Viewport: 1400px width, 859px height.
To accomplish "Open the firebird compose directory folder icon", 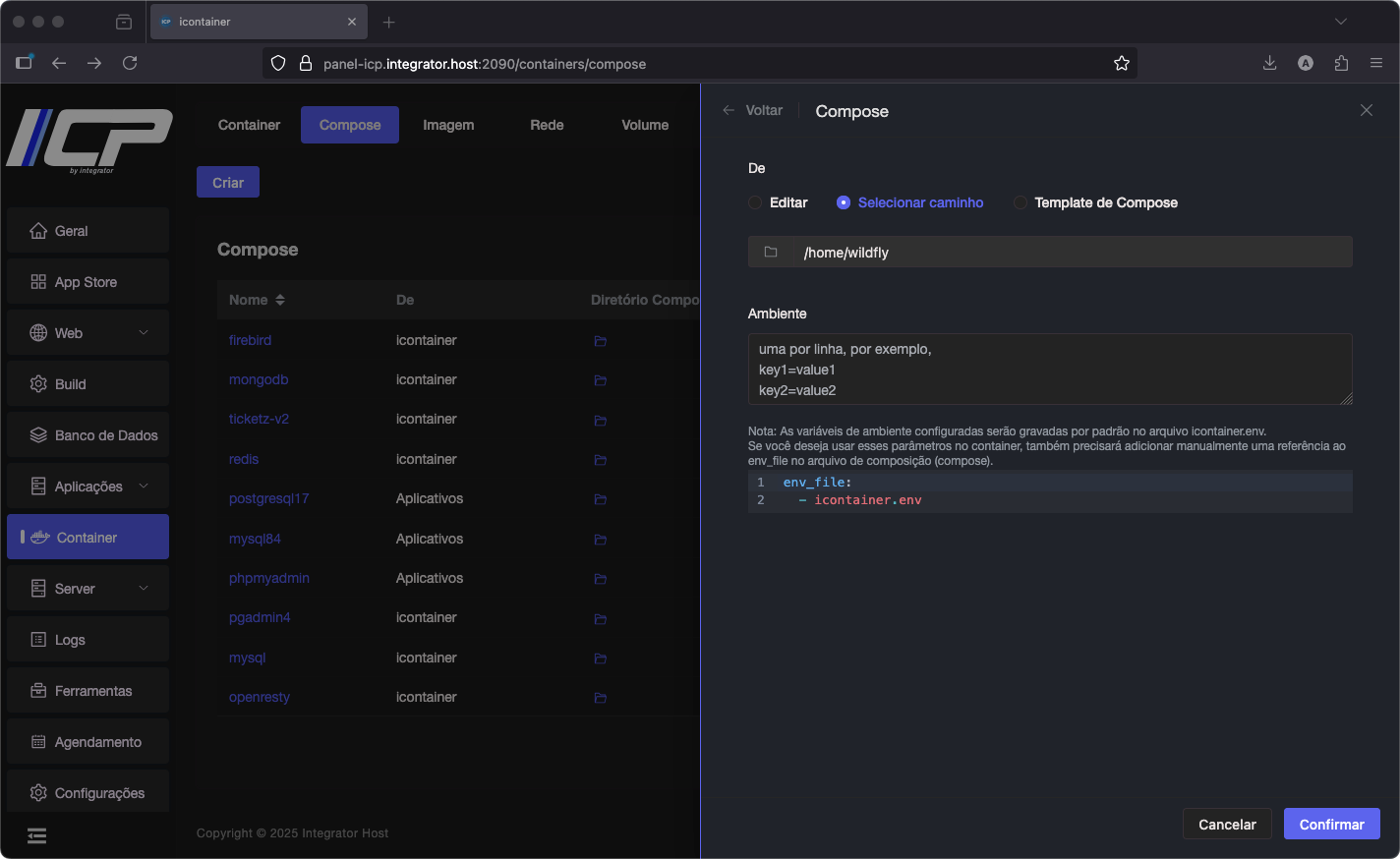I will pyautogui.click(x=600, y=341).
